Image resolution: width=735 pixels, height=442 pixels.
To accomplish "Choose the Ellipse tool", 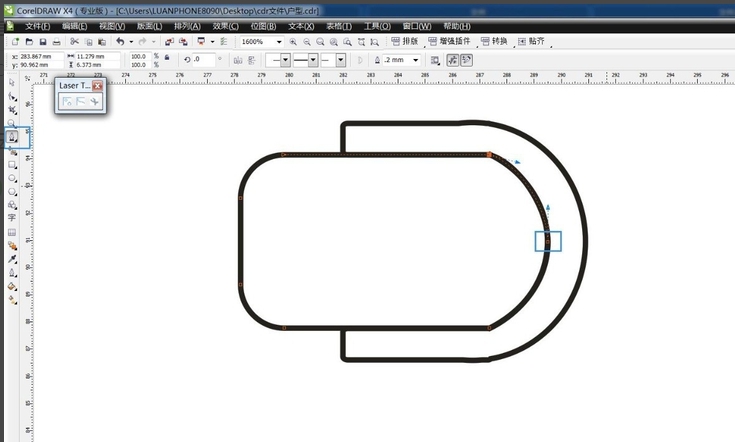I will coord(12,177).
